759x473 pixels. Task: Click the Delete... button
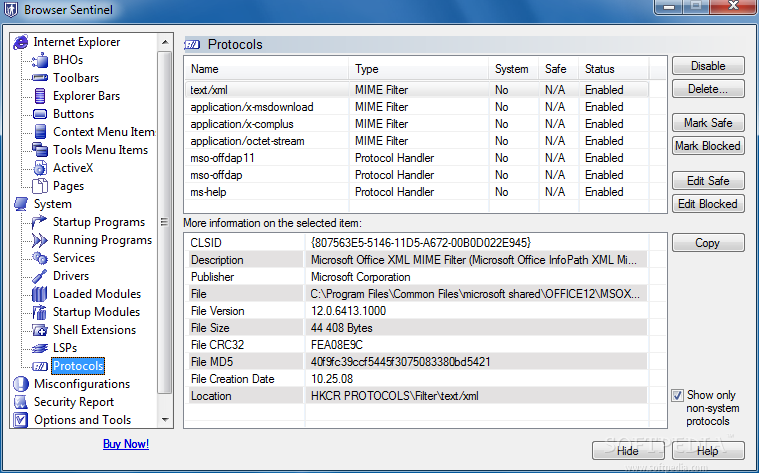point(708,89)
